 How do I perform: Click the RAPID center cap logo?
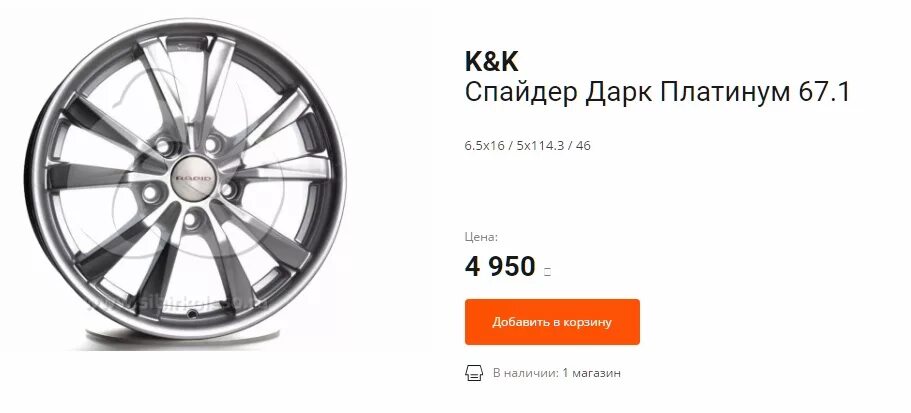click(x=194, y=178)
